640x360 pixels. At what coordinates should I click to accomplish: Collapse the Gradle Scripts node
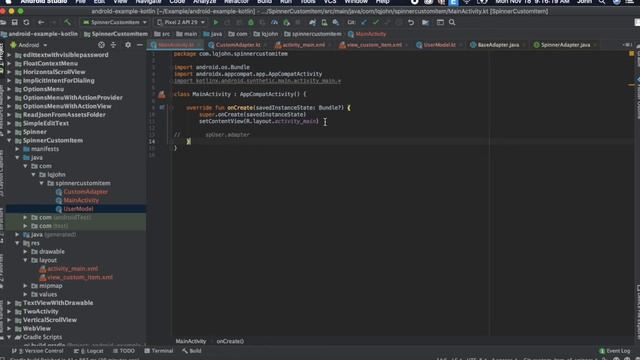(9, 338)
